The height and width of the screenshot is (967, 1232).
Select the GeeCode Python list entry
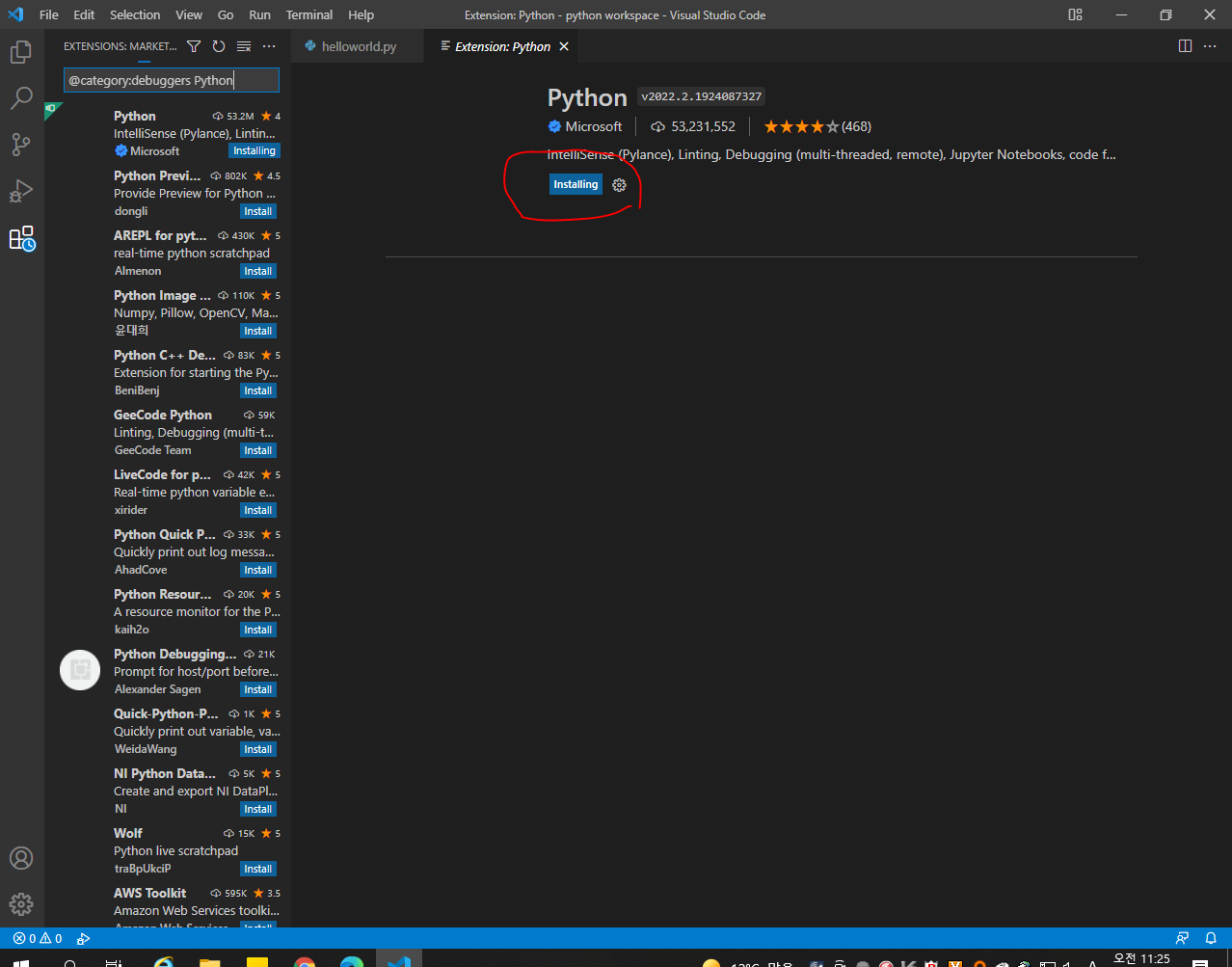(168, 432)
